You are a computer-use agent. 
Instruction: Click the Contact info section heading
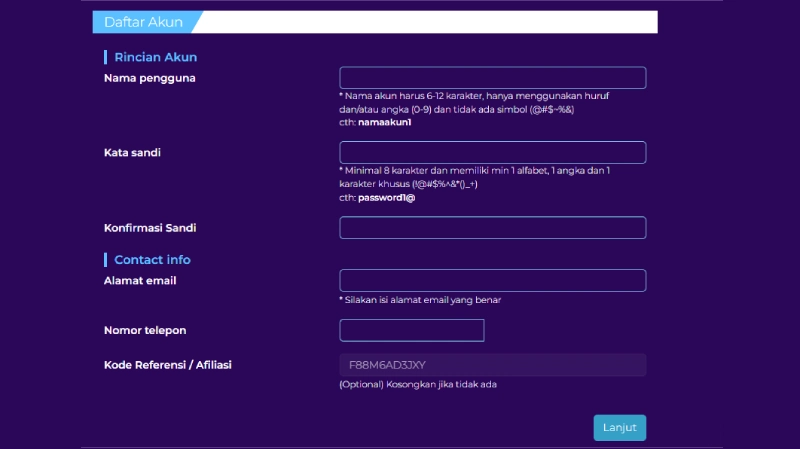point(152,260)
